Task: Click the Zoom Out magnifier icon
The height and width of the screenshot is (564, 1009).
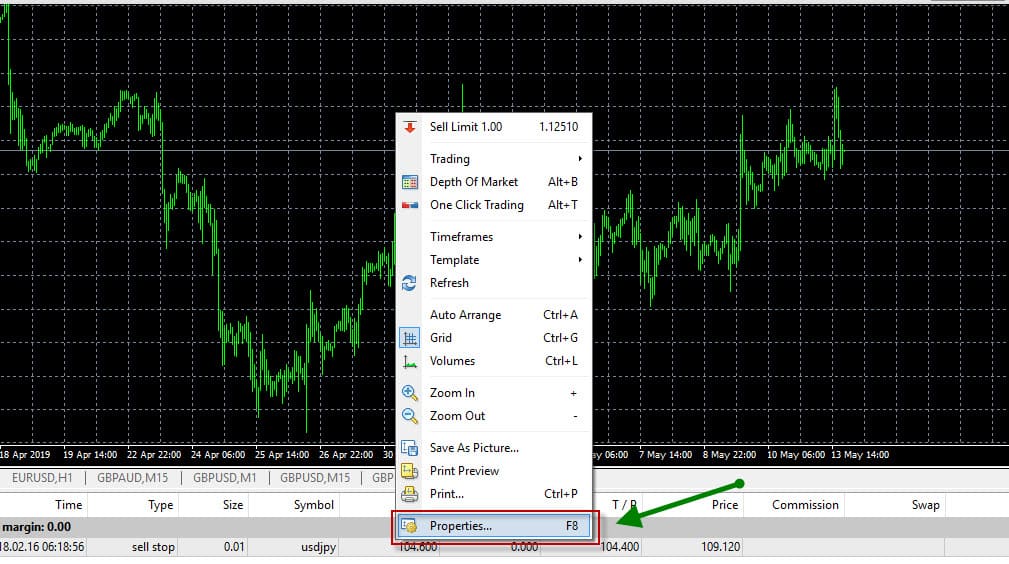Action: [x=410, y=416]
